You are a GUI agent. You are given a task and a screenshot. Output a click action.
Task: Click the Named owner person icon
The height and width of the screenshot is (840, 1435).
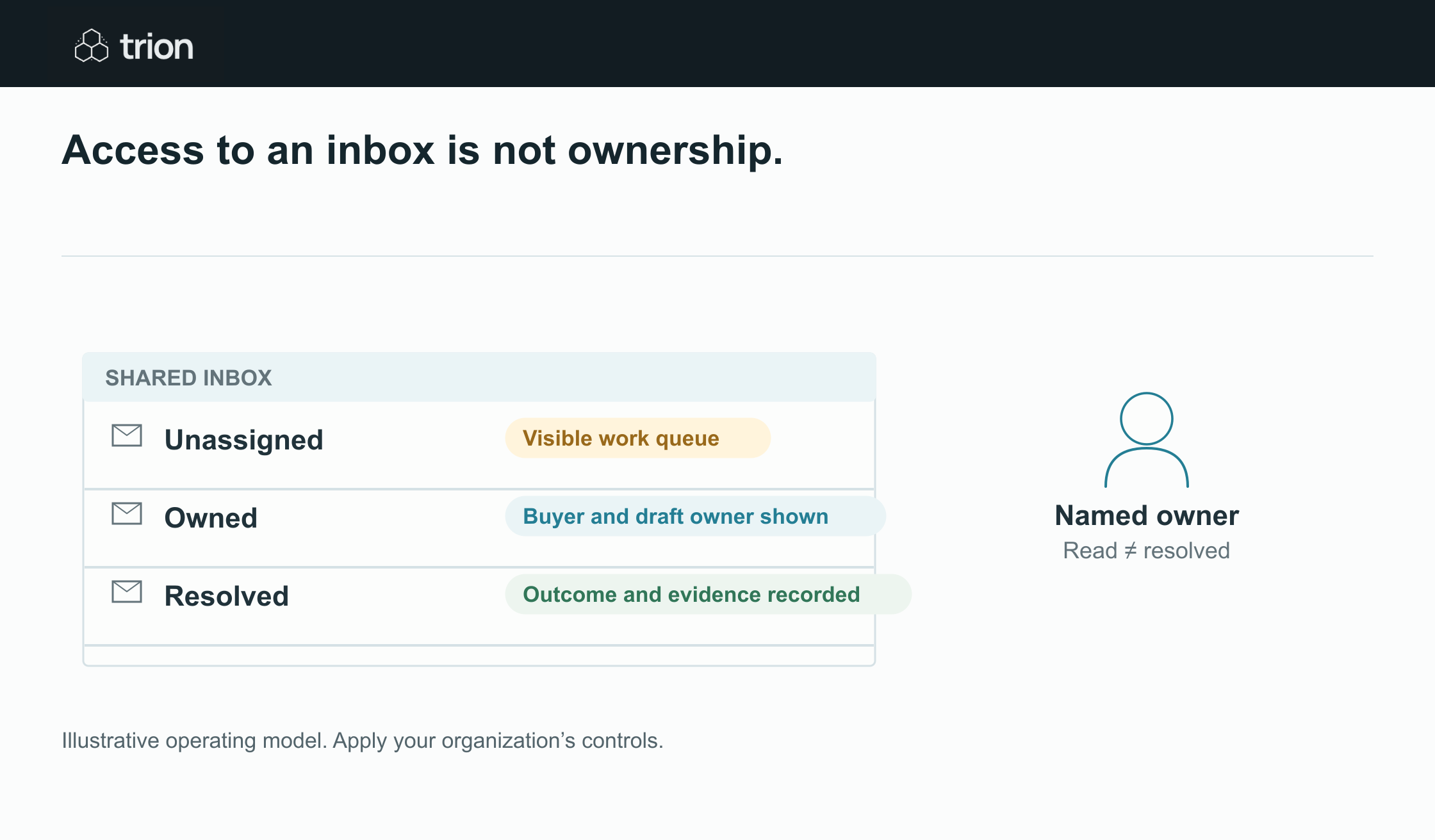(1147, 440)
